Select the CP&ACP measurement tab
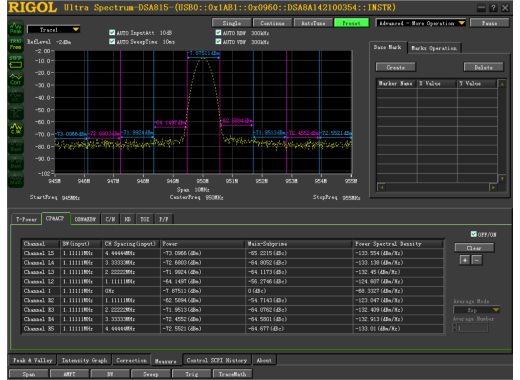 click(55, 218)
